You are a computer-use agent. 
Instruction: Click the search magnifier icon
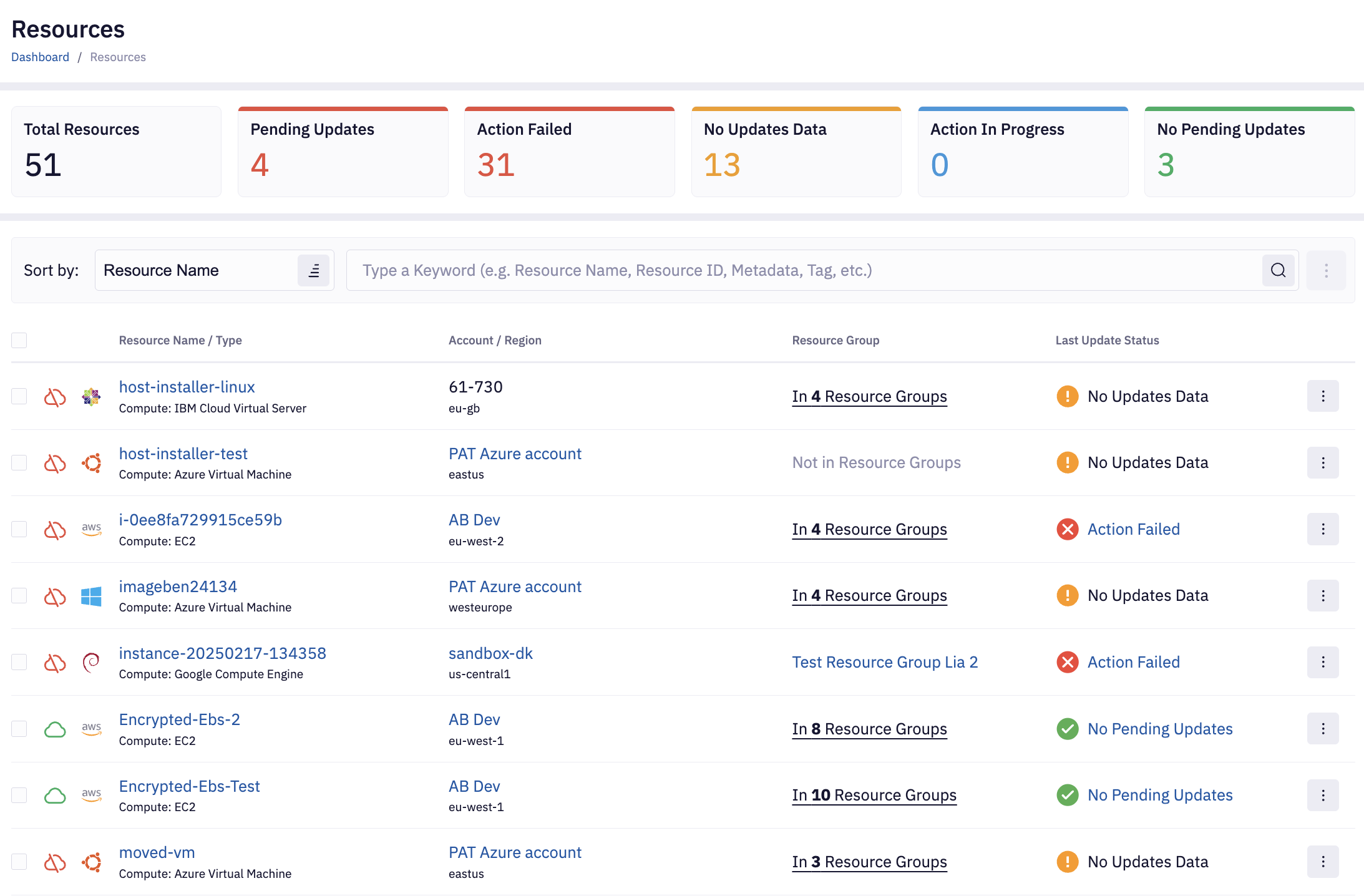pos(1278,270)
